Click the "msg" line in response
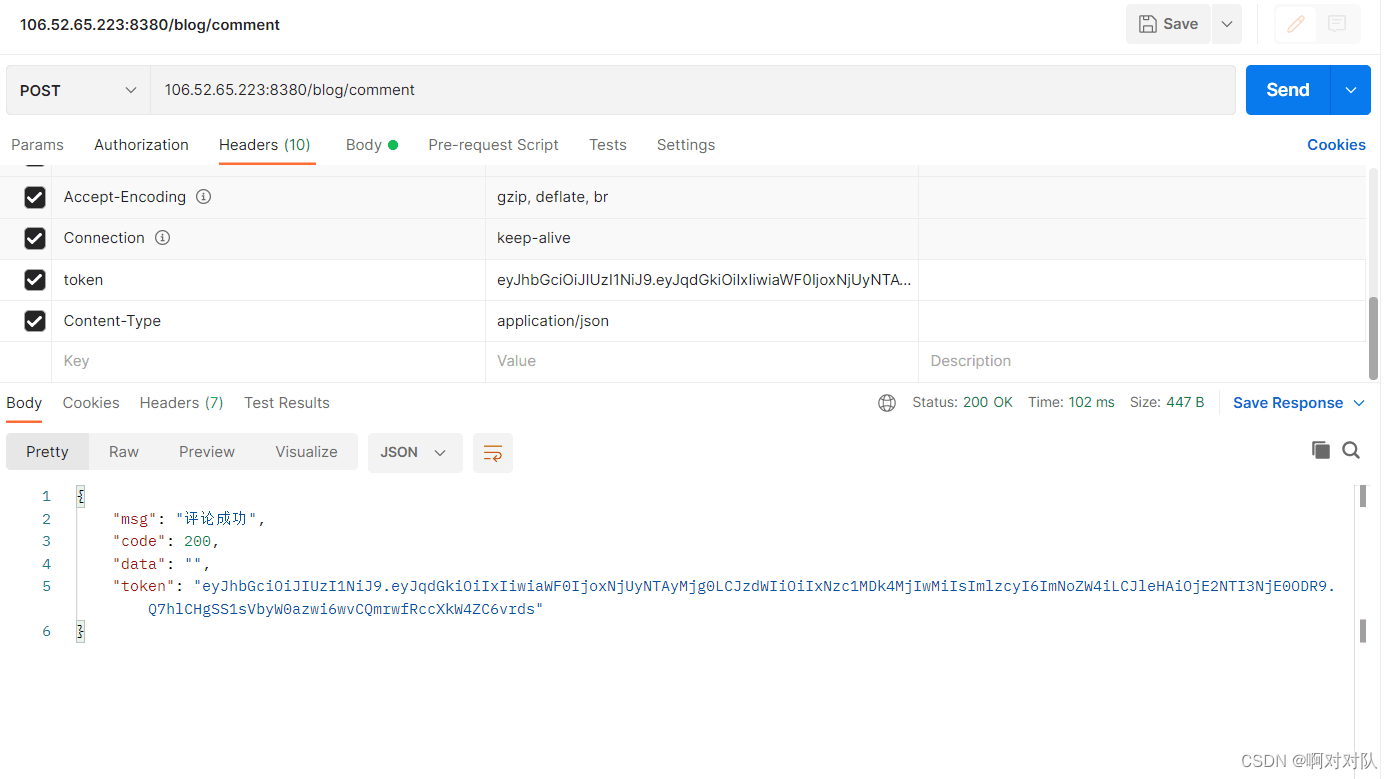 (190, 519)
